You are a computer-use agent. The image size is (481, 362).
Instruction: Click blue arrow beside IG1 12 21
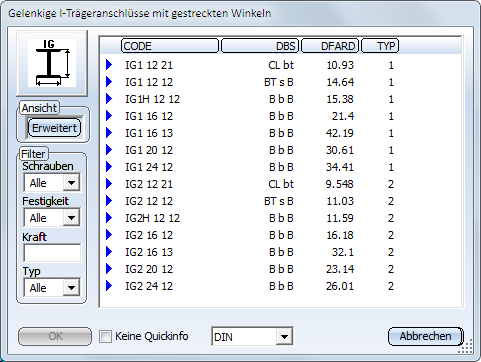tap(109, 65)
